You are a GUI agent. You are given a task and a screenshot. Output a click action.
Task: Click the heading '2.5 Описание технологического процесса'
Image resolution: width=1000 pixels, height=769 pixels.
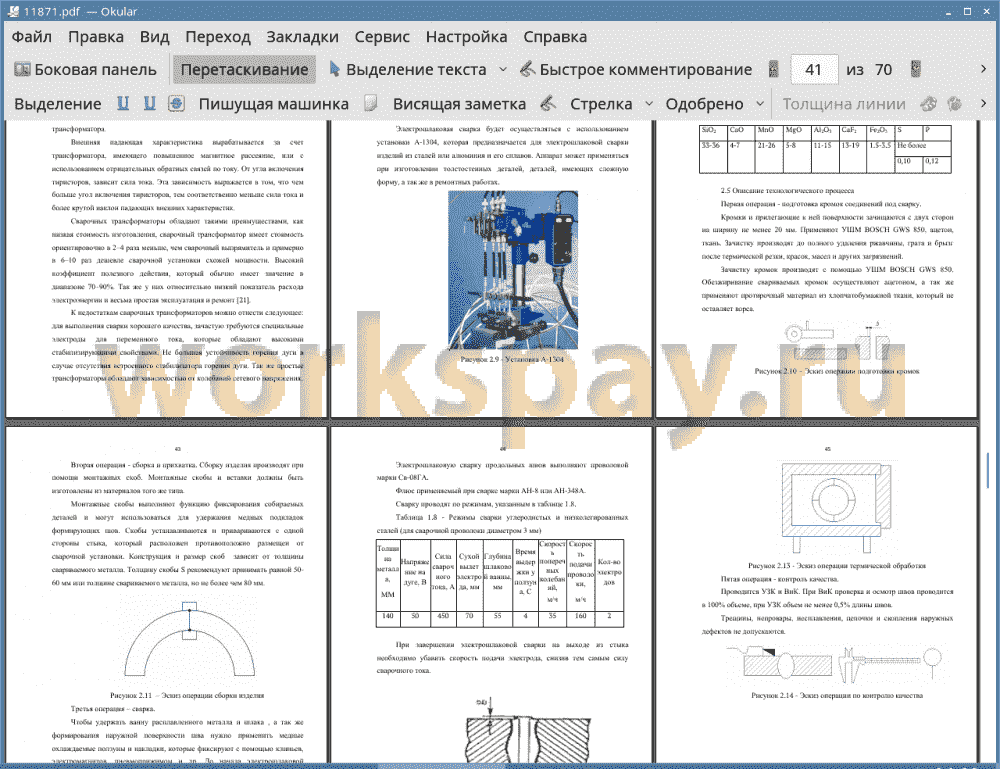tap(787, 191)
